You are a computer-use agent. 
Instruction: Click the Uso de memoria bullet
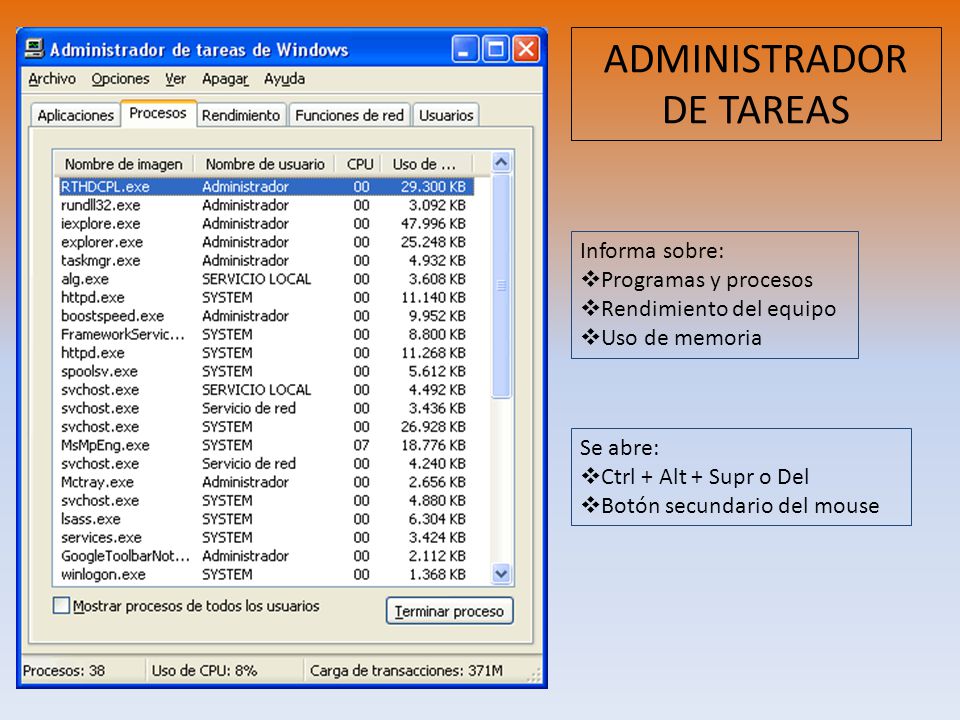(x=671, y=337)
